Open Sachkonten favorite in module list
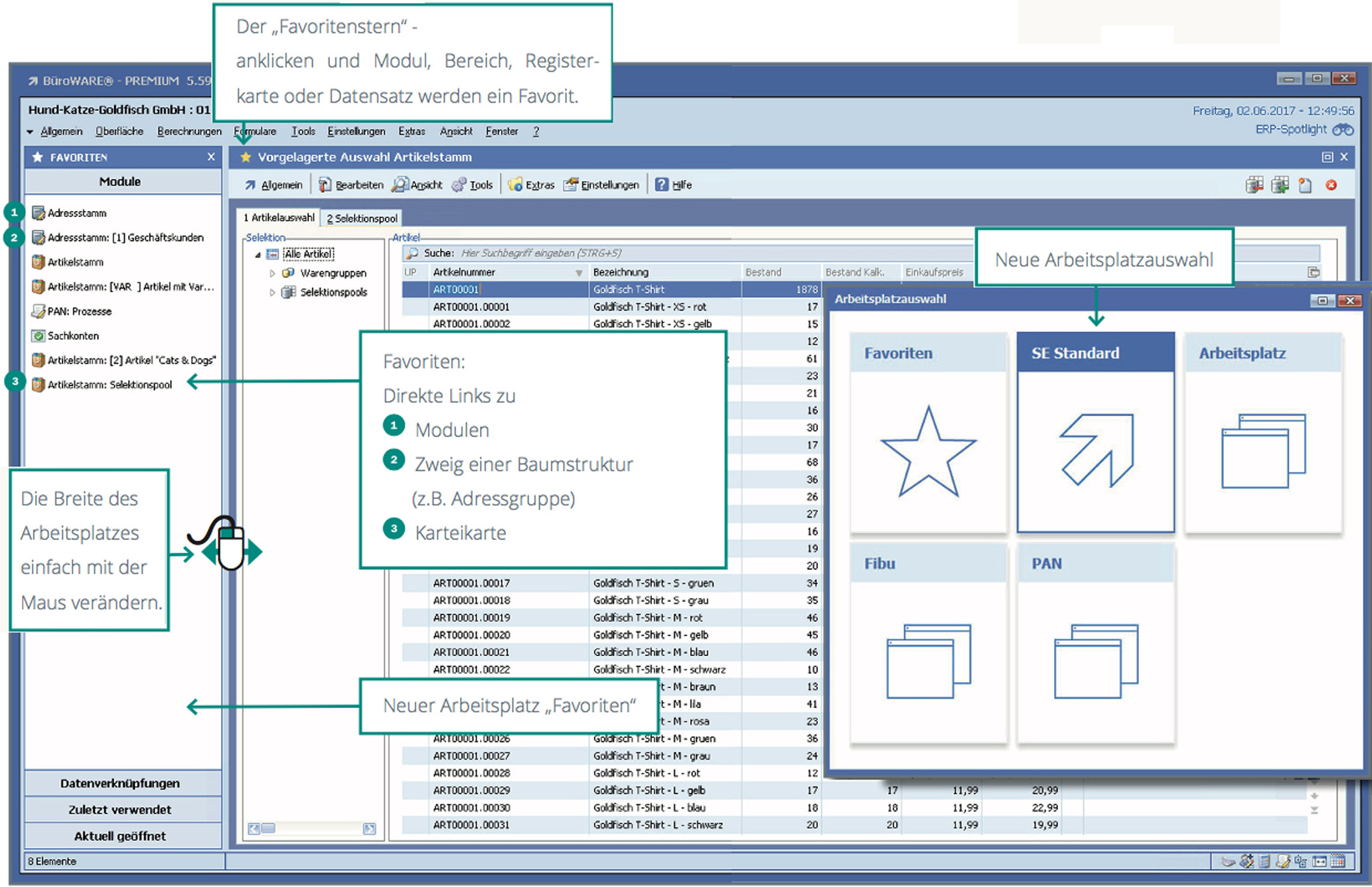The image size is (1372, 887). click(x=73, y=336)
